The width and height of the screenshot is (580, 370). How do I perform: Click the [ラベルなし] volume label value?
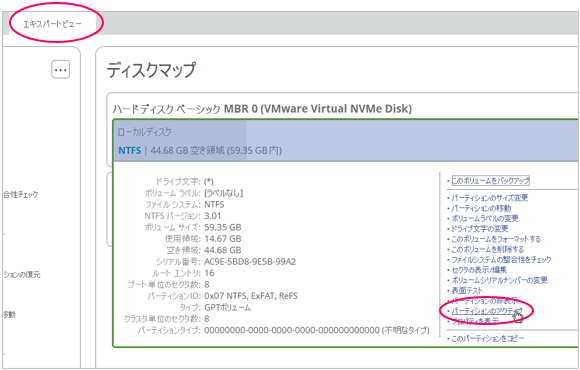pos(223,193)
